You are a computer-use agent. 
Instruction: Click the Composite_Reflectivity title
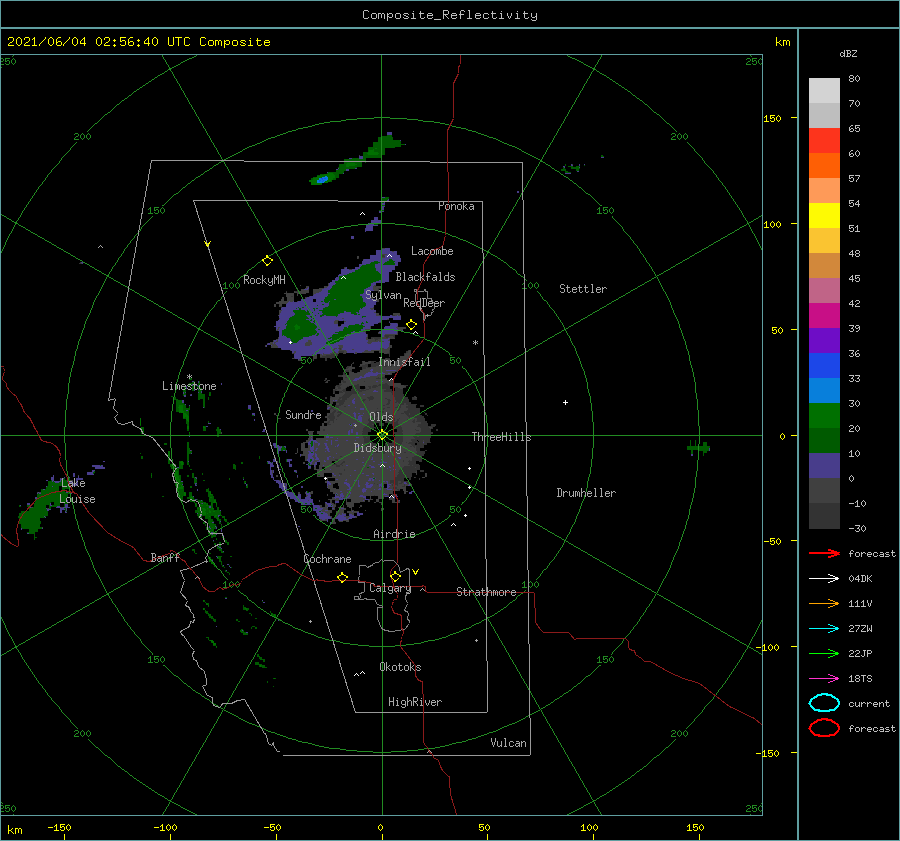pyautogui.click(x=450, y=15)
